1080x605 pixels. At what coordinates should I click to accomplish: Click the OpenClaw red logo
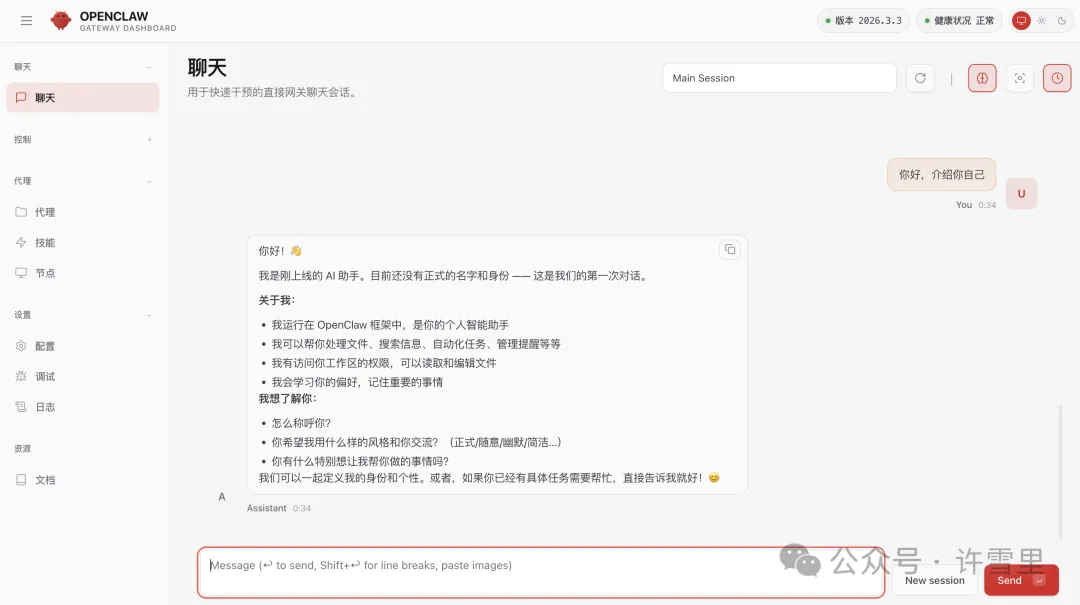click(61, 20)
